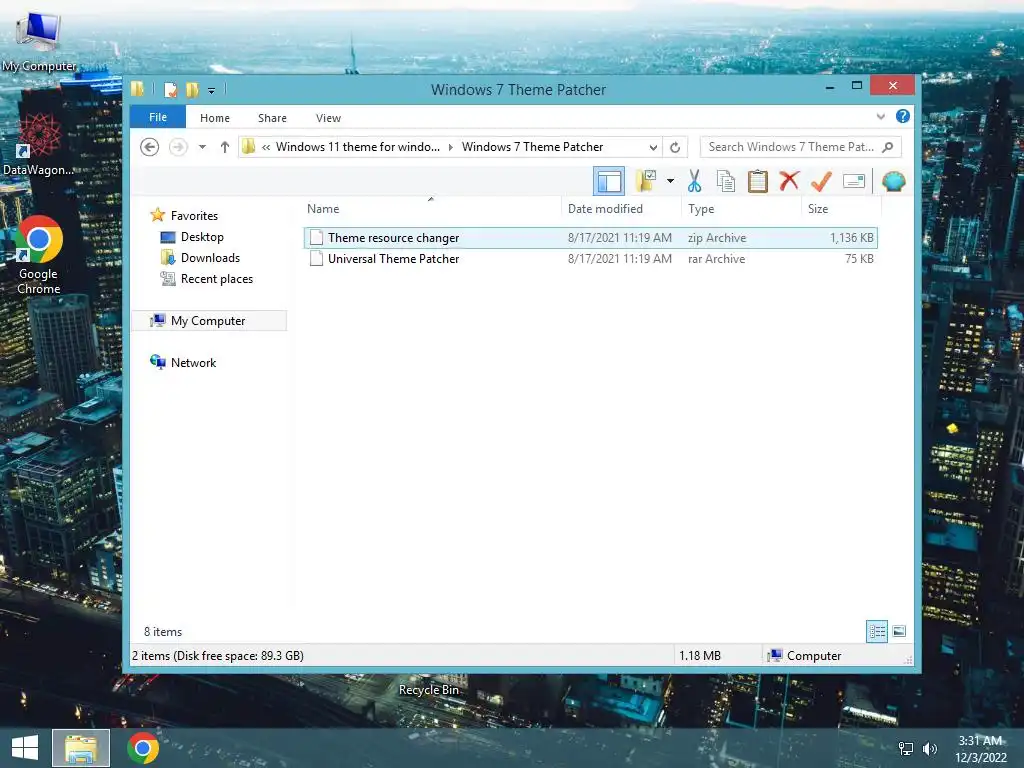Sort by the Date modified column header
The image size is (1024, 768).
click(x=620, y=209)
